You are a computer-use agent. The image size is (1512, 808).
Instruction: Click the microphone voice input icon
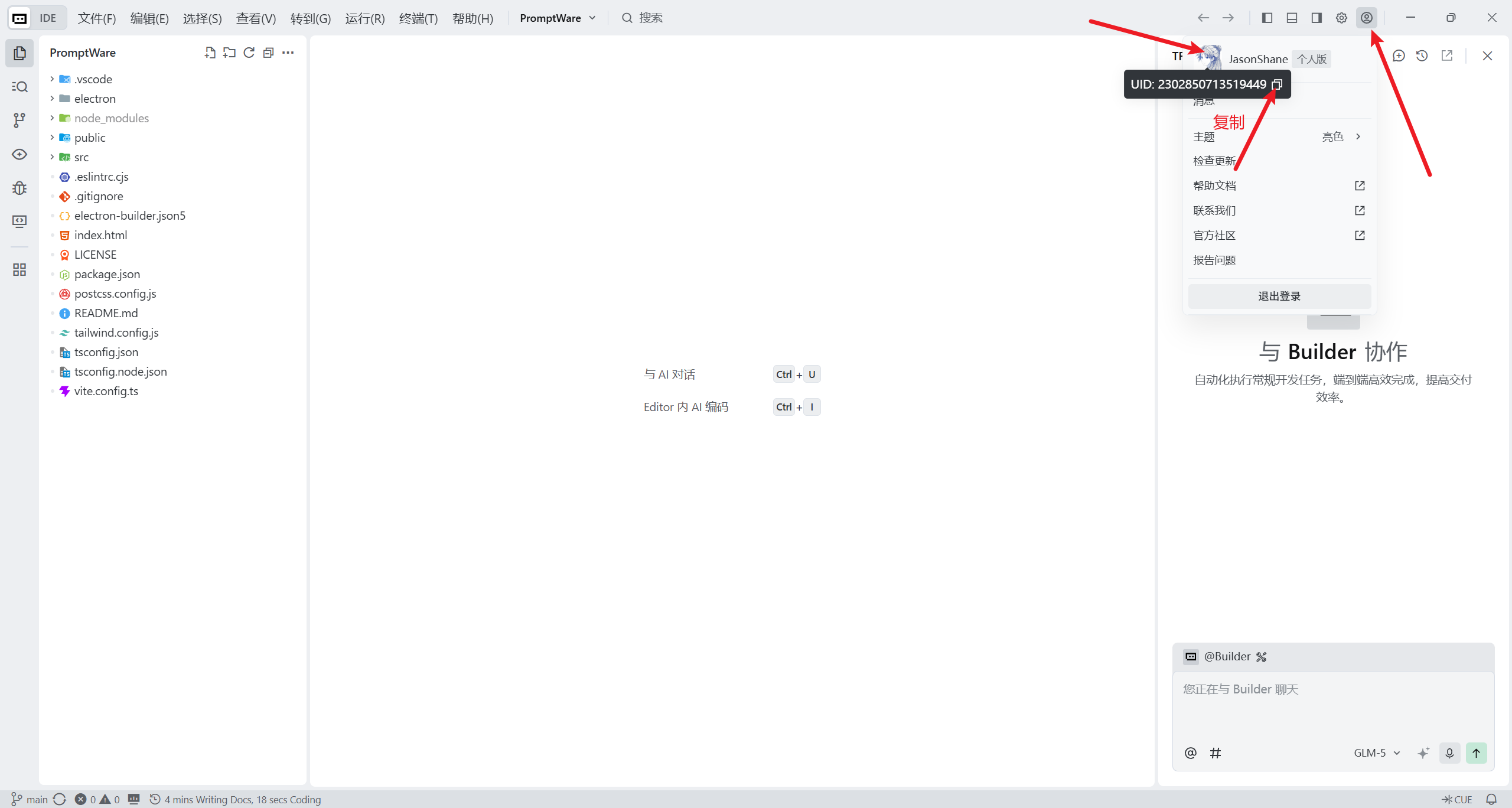[1449, 753]
